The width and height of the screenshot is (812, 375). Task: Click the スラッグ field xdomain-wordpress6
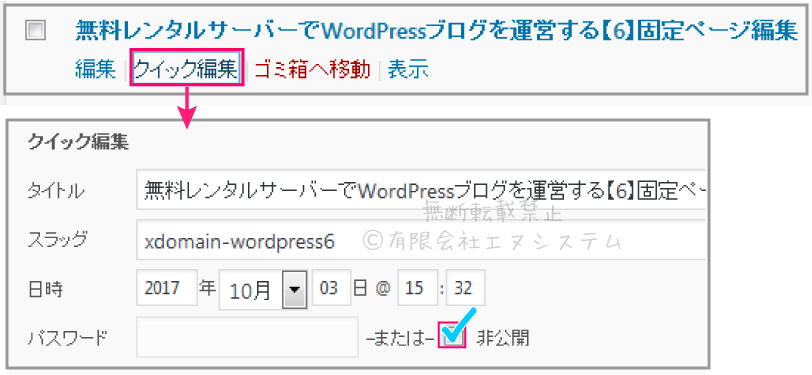[x=422, y=240]
